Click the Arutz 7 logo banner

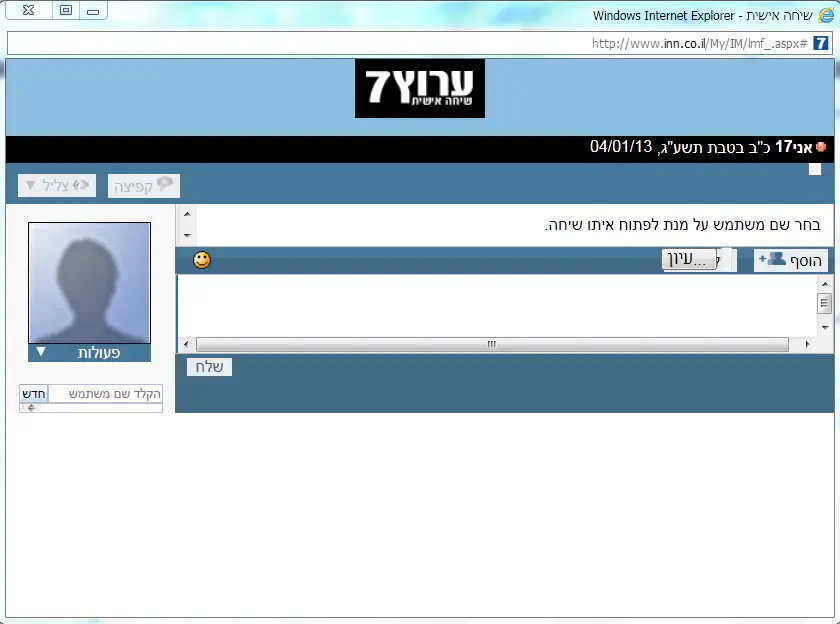pos(420,88)
